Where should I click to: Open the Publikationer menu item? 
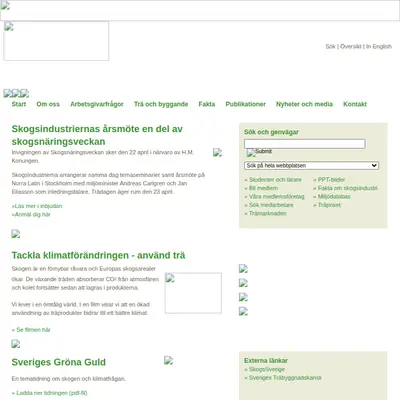click(x=245, y=104)
